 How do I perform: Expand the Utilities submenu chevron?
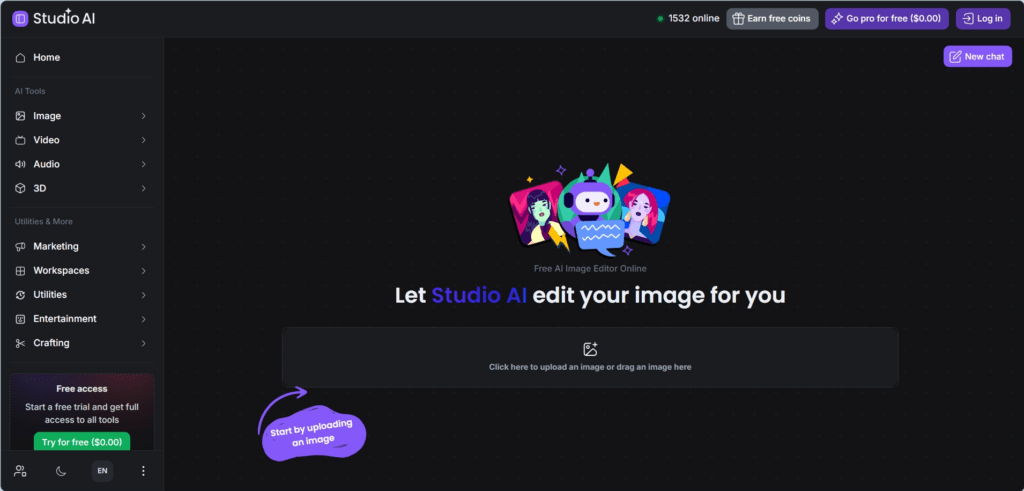(x=144, y=294)
